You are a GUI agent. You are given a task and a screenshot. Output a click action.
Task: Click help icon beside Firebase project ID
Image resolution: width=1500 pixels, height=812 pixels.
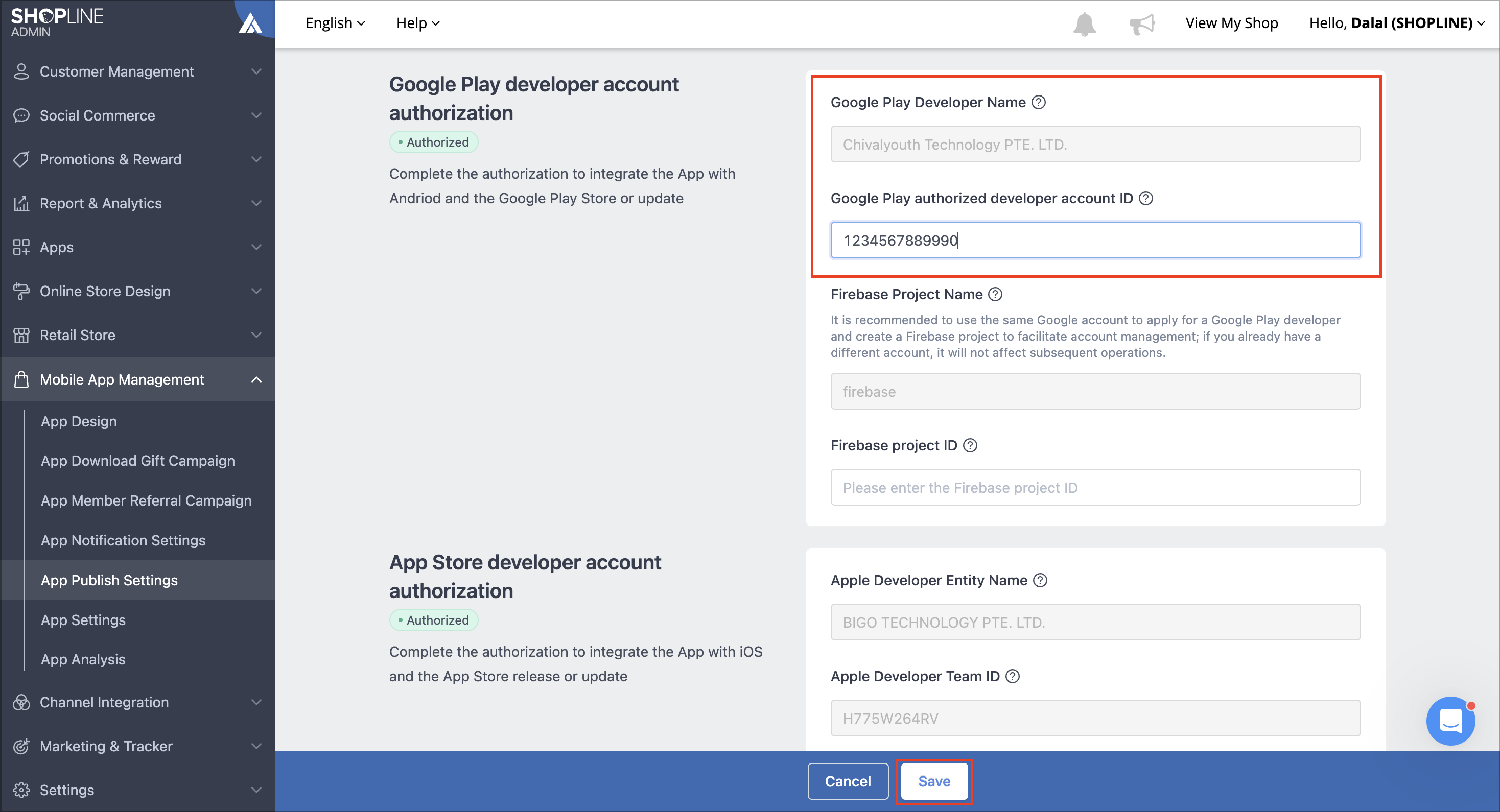click(970, 445)
